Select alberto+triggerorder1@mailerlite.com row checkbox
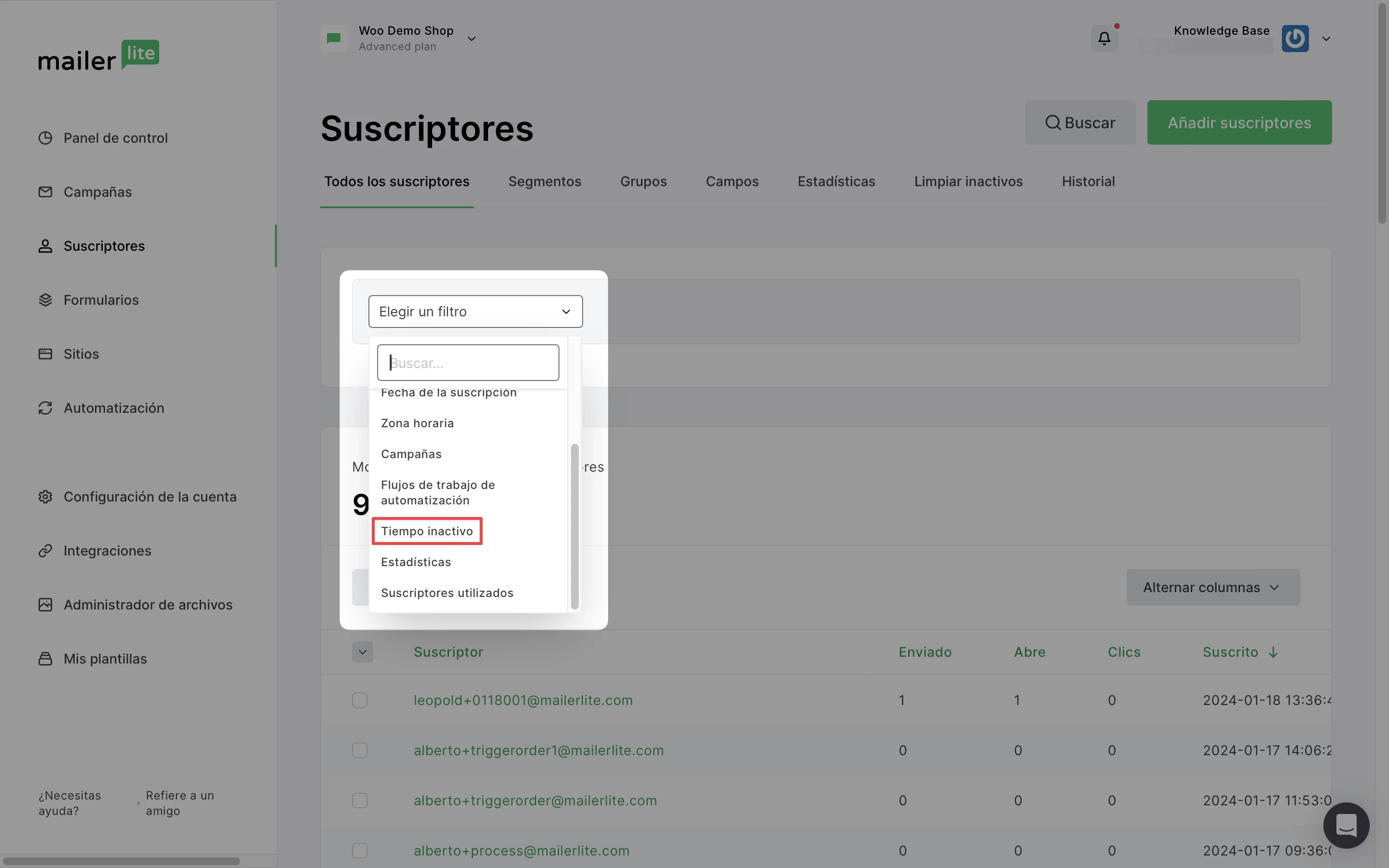1389x868 pixels. 360,750
